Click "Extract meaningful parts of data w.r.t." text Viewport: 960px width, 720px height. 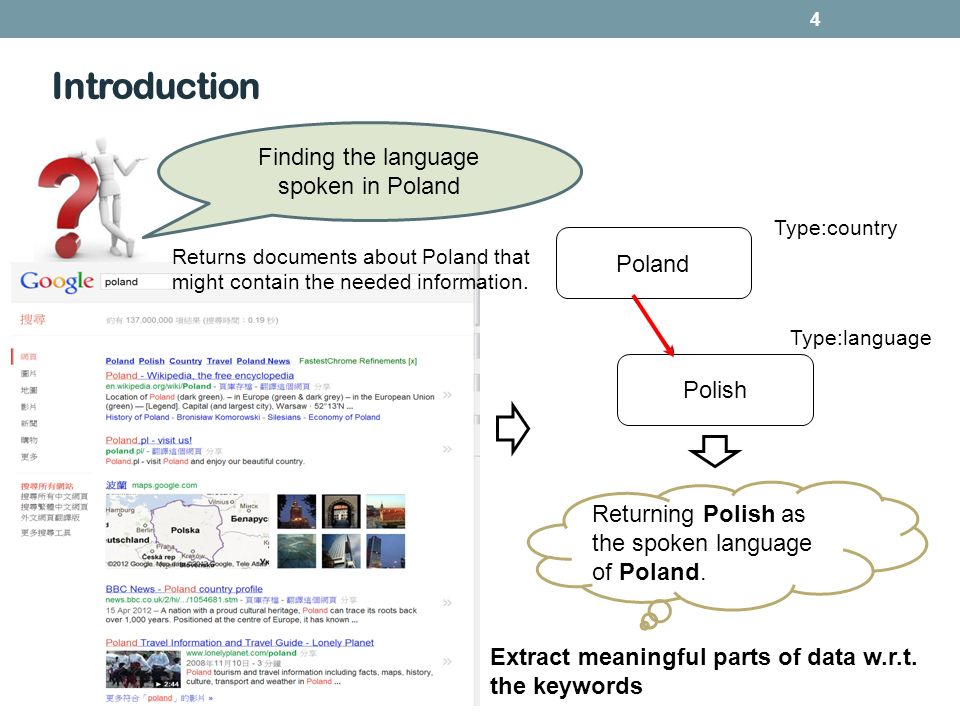pos(704,657)
